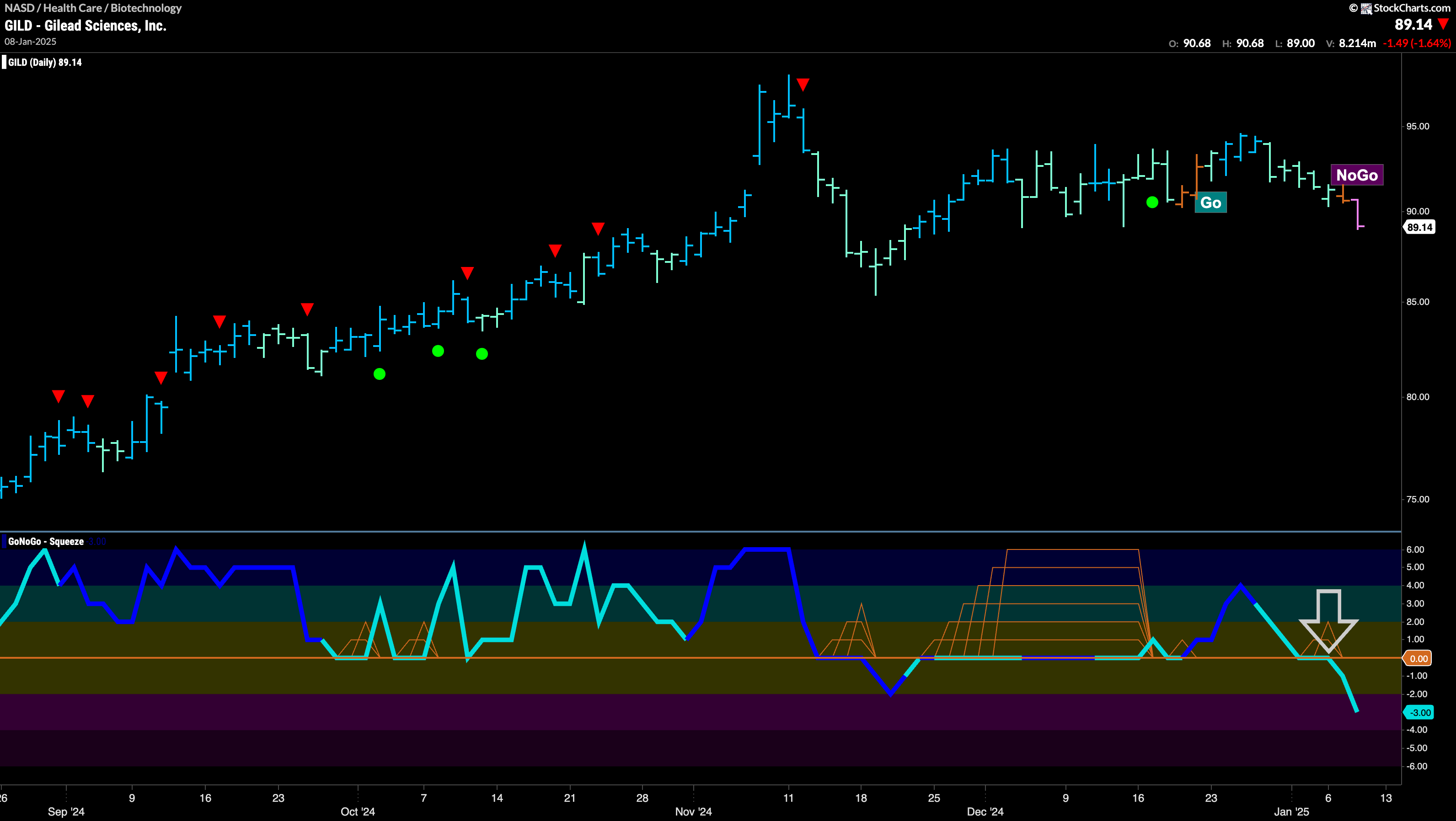The width and height of the screenshot is (1456, 821).
Task: Click the 75.00 price axis label
Action: (x=1418, y=499)
